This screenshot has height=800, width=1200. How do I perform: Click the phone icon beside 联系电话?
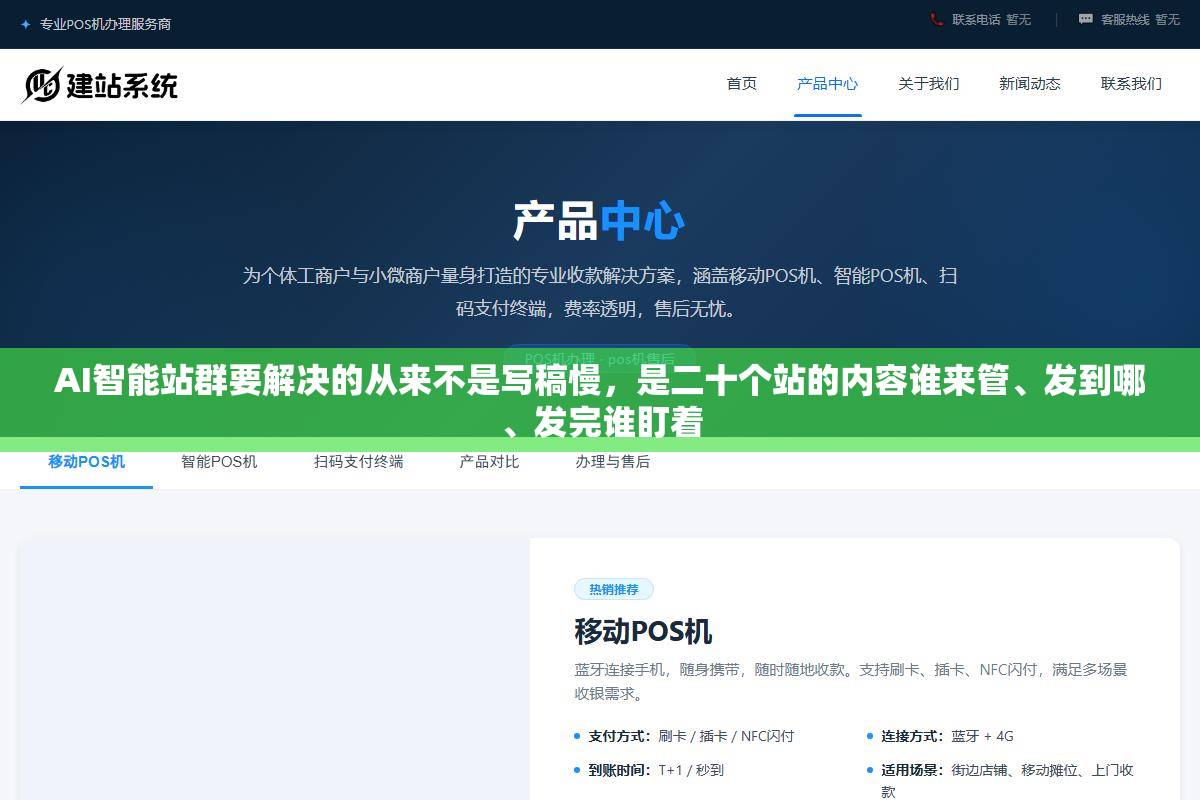click(x=936, y=19)
